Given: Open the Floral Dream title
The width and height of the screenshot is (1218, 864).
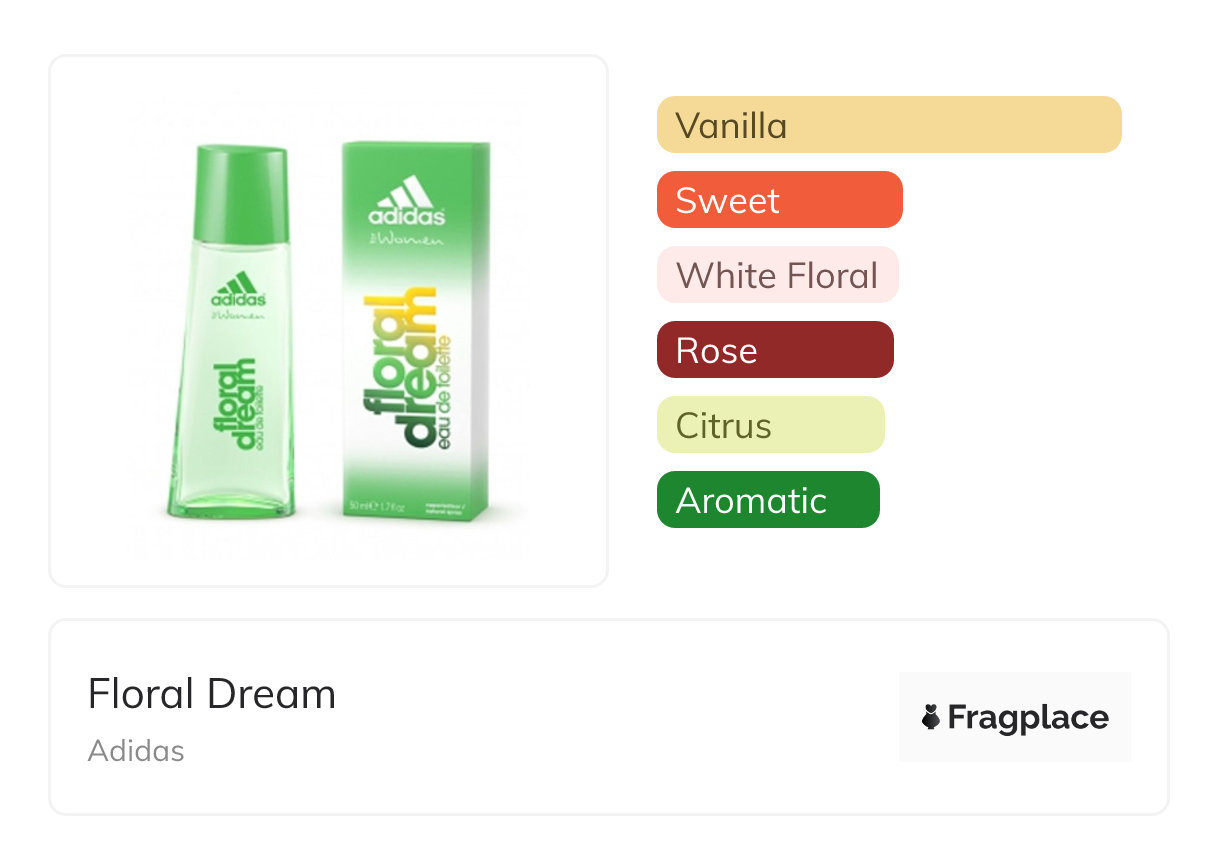Looking at the screenshot, I should click(x=212, y=694).
